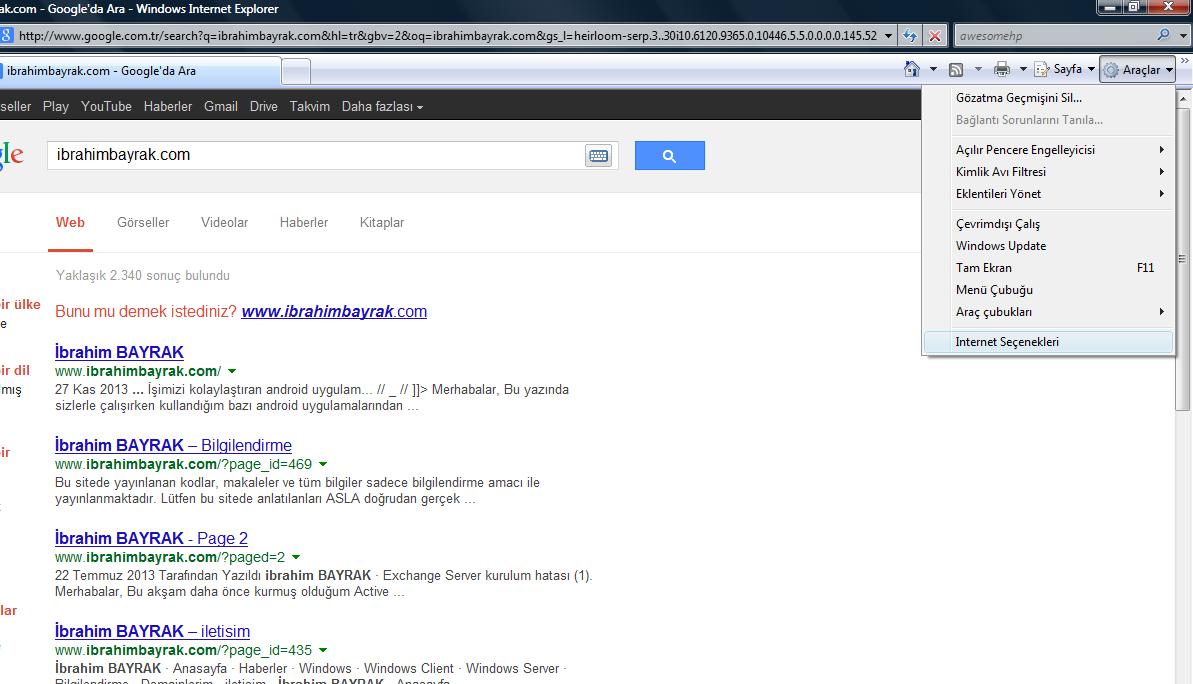Open the first İbrahim BAYRAK result link
The image size is (1193, 684).
coord(119,352)
